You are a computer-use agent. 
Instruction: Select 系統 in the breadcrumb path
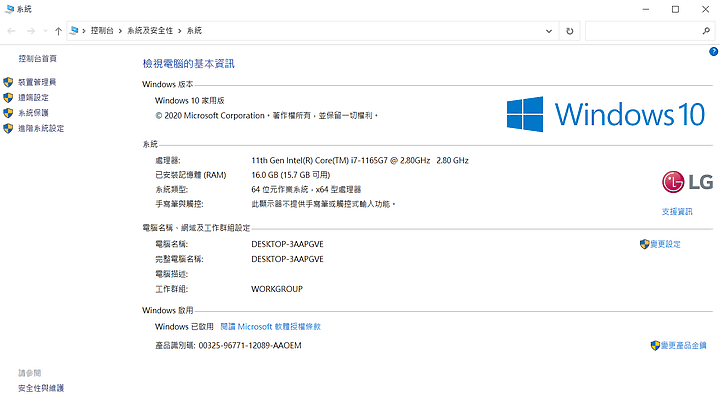194,30
